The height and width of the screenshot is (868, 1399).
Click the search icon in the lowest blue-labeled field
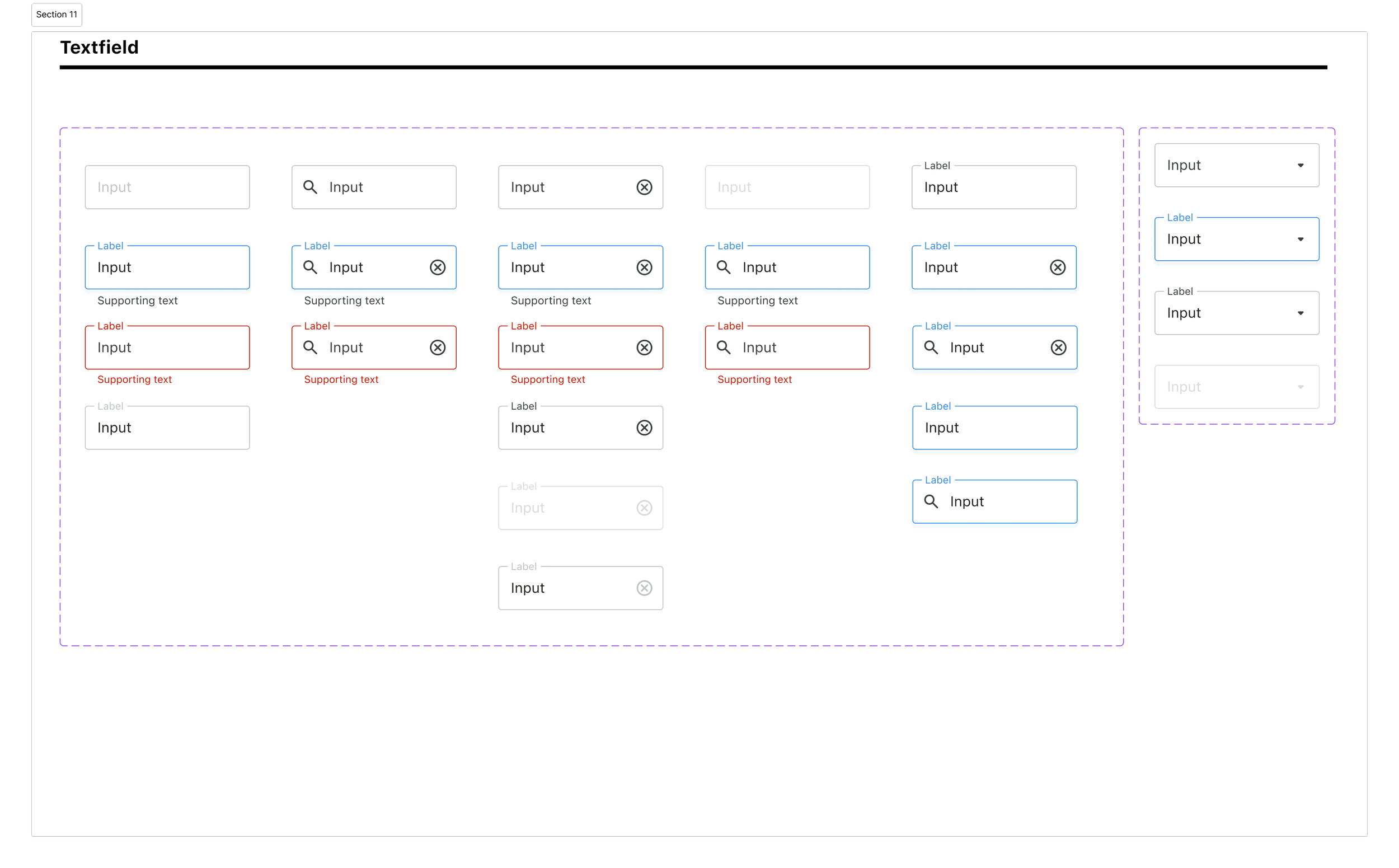(x=931, y=502)
